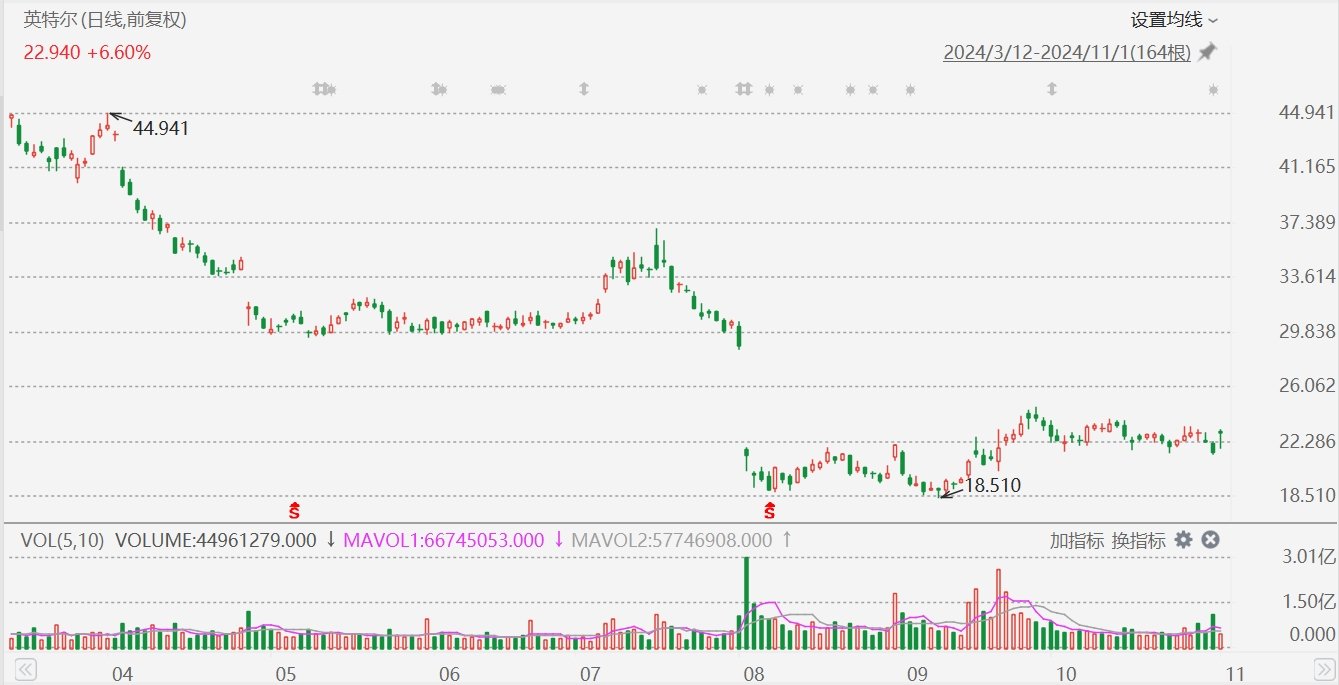Open the 设置均线 moving average dropdown
Screen dimensions: 1339x685
pyautogui.click(x=1174, y=20)
